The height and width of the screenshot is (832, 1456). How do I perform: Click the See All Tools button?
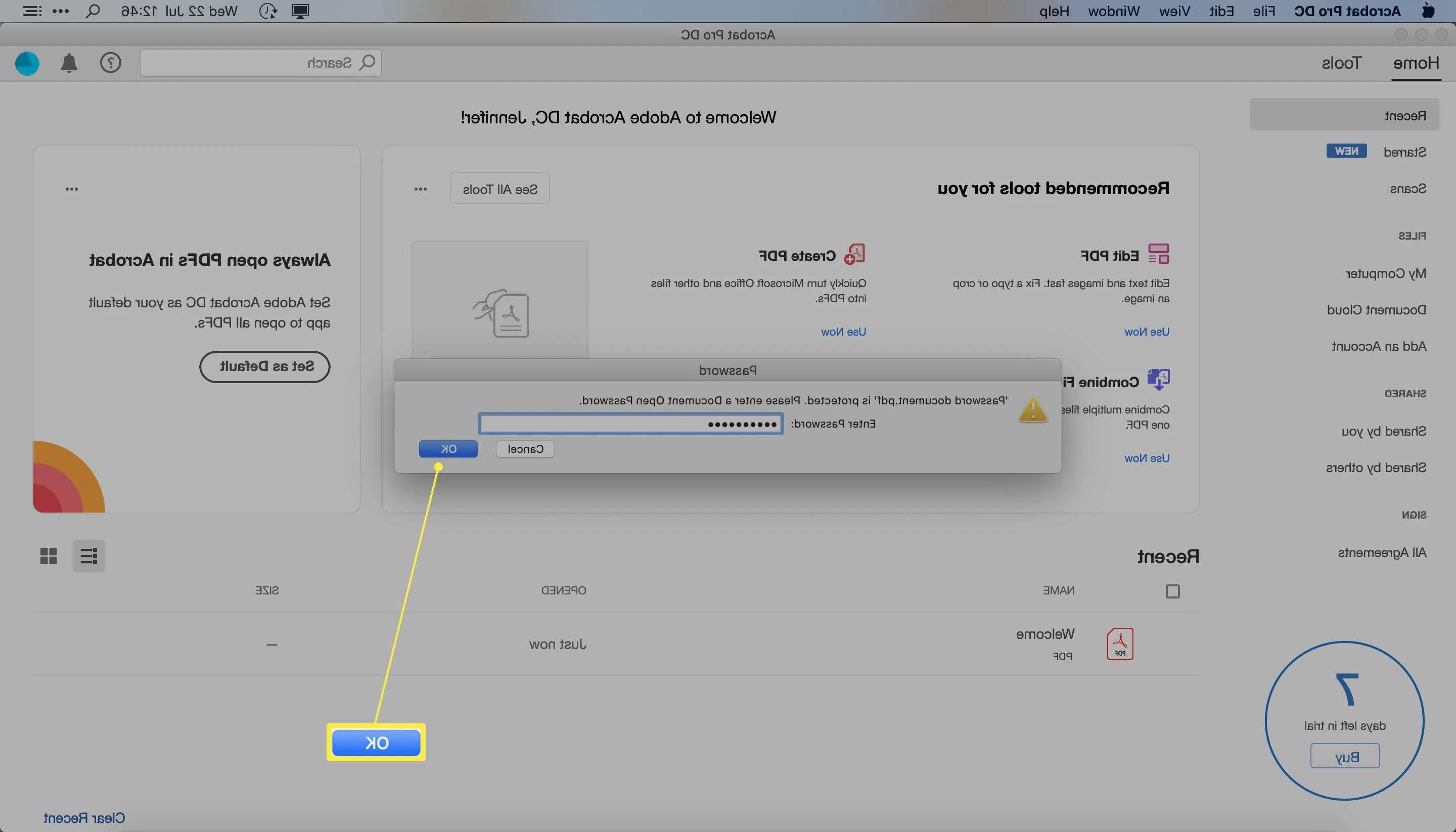tap(499, 189)
